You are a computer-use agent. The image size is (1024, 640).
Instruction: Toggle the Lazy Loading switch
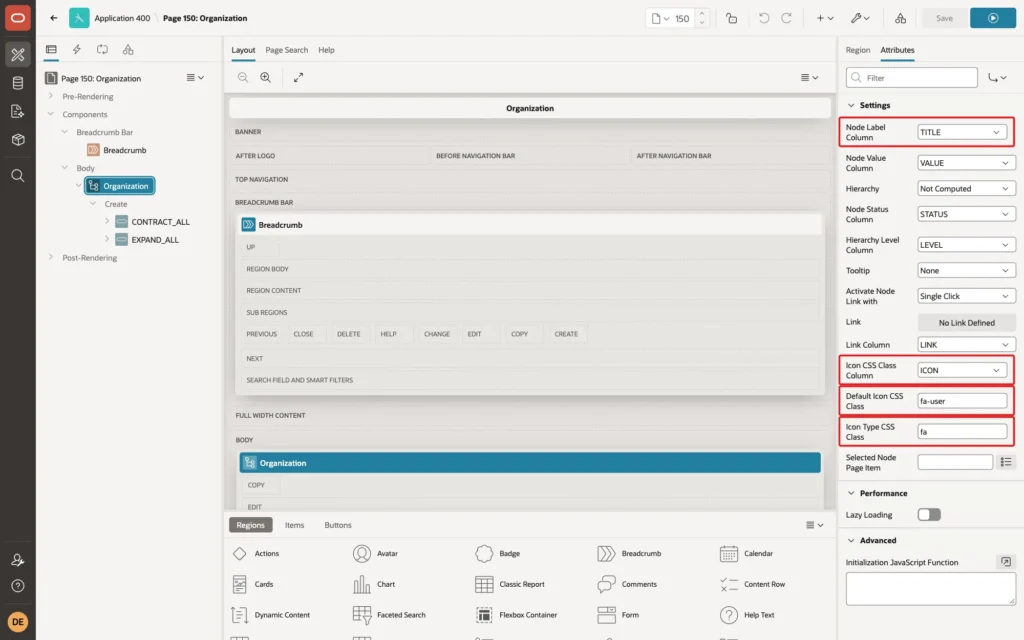pos(929,515)
